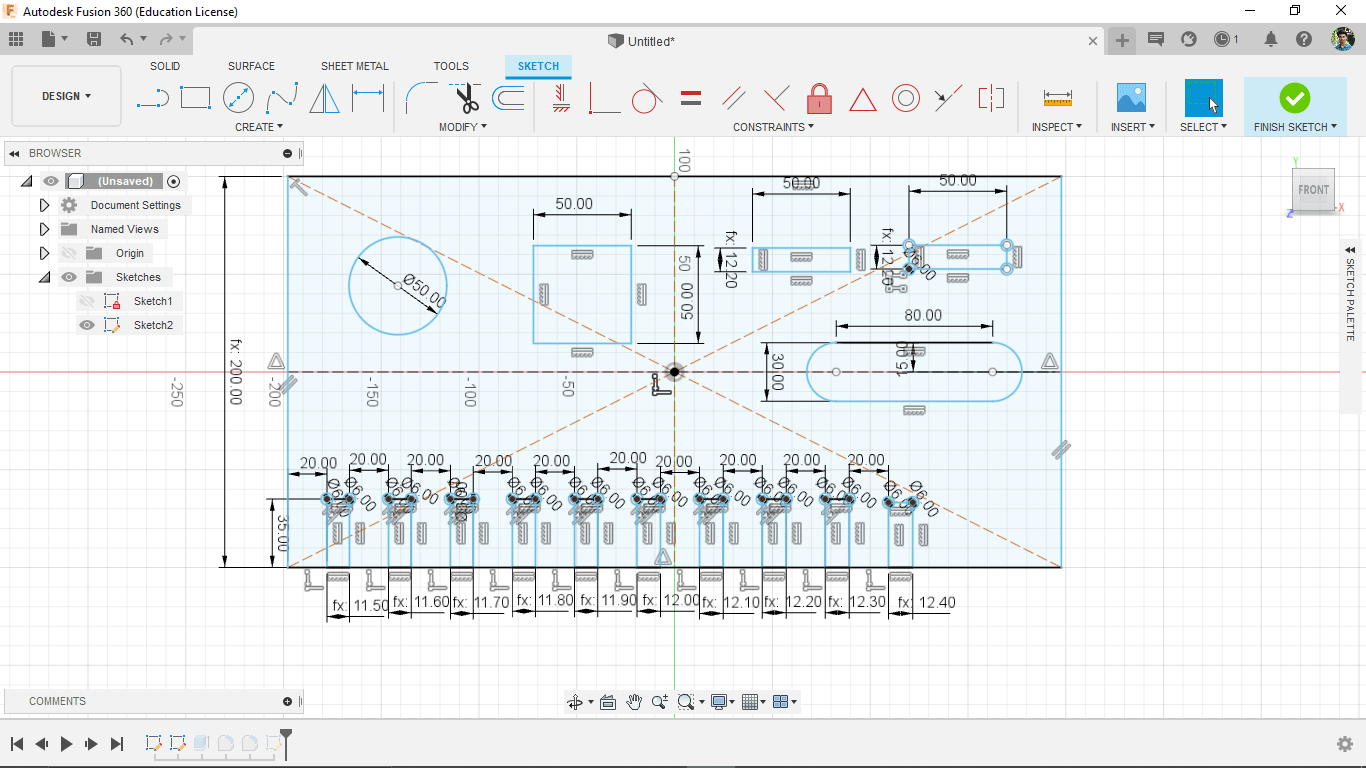This screenshot has width=1366, height=768.
Task: Select the Trim scissors tool
Action: pyautogui.click(x=466, y=98)
